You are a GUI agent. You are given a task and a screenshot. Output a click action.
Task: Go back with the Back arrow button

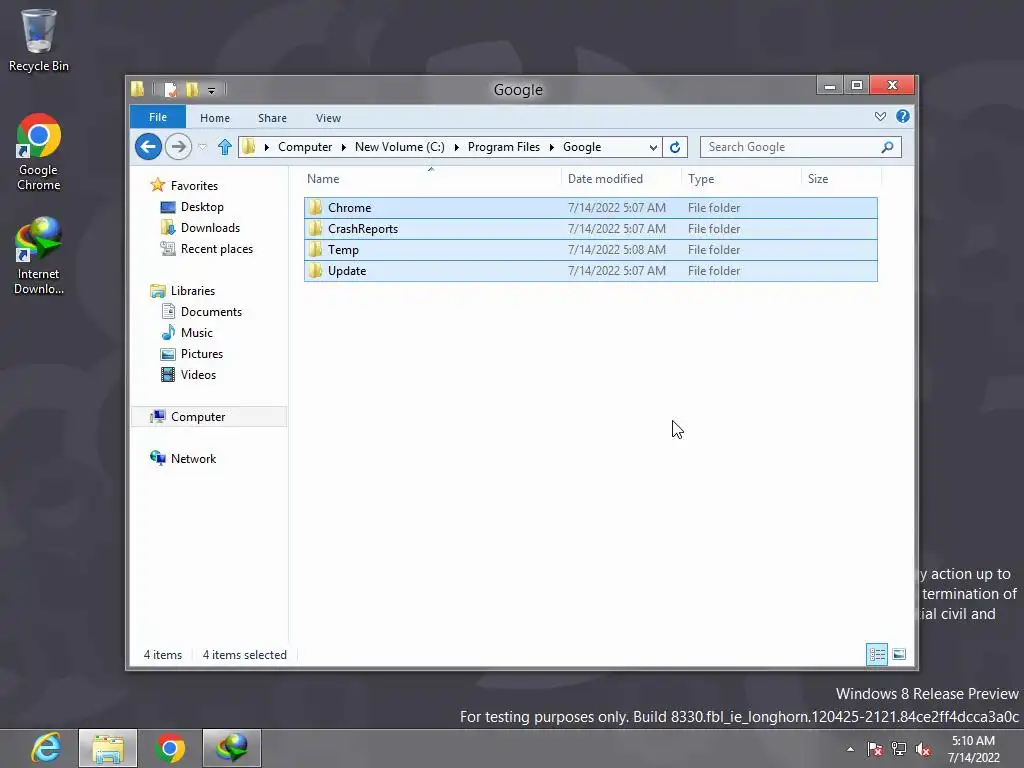pyautogui.click(x=148, y=146)
